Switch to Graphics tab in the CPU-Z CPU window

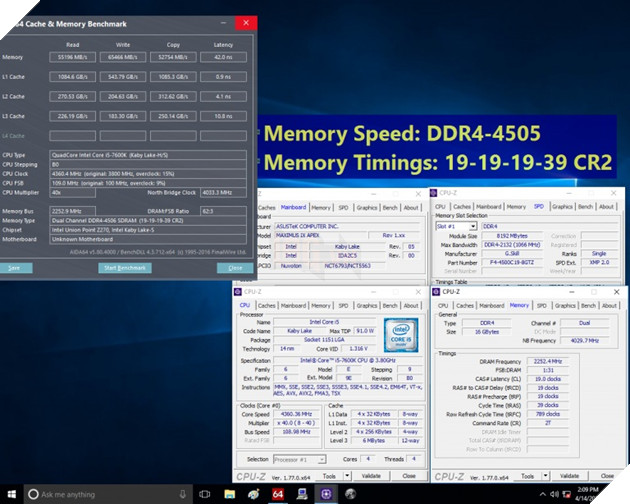click(x=367, y=306)
